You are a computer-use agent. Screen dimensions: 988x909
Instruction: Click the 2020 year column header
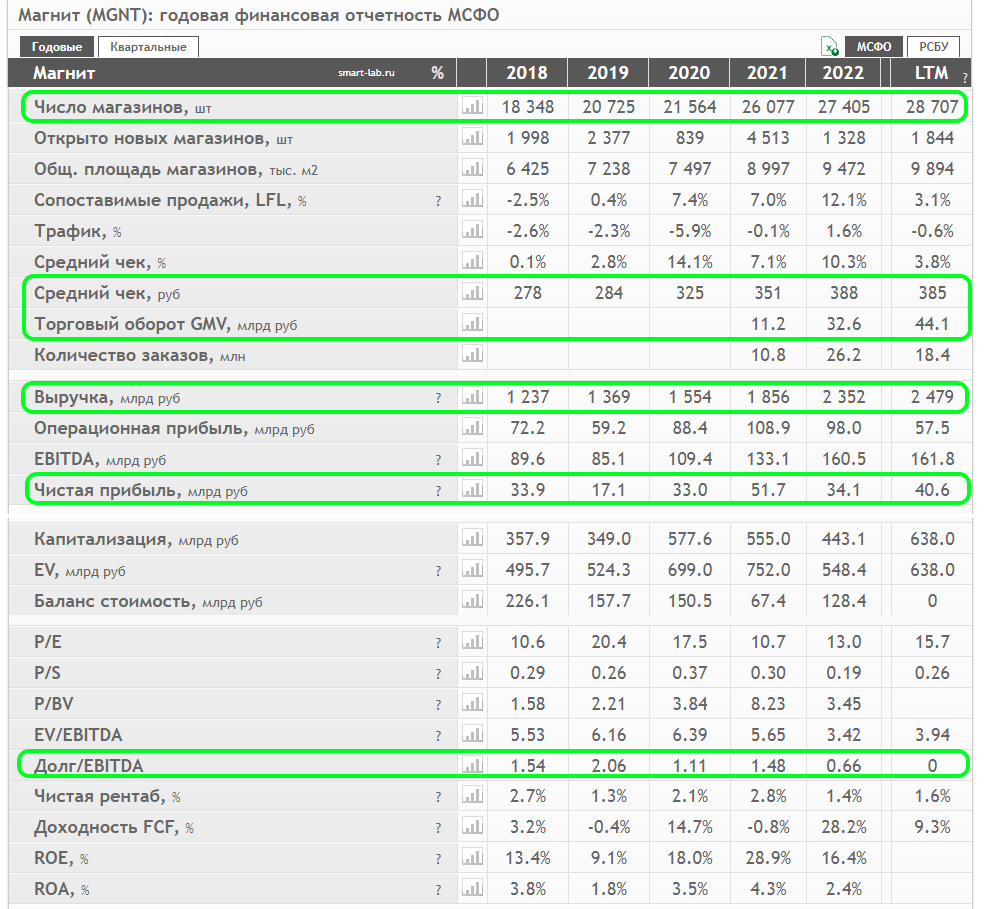[x=689, y=73]
